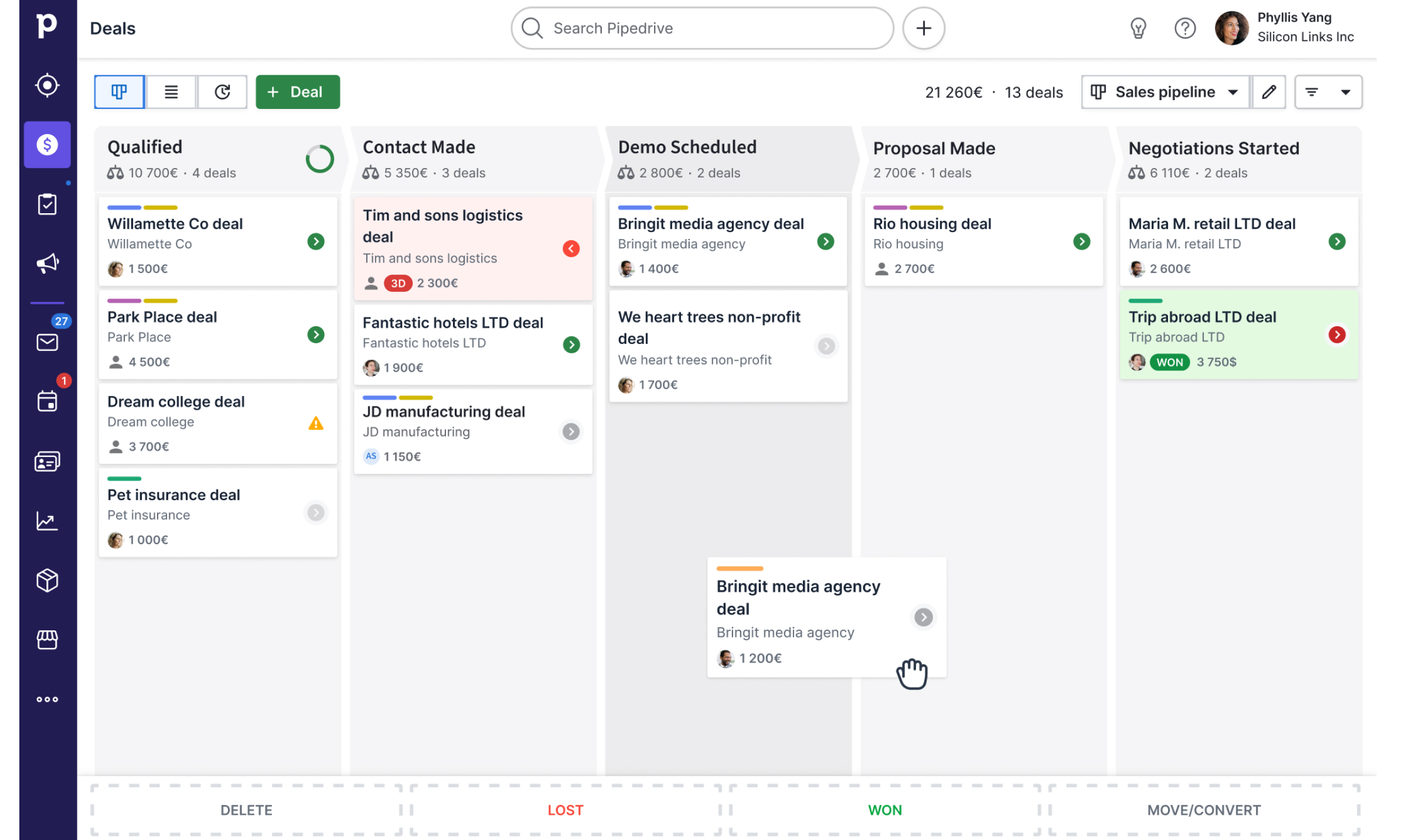This screenshot has height=840, width=1403.
Task: Click the 3D overdue badge
Action: [398, 284]
